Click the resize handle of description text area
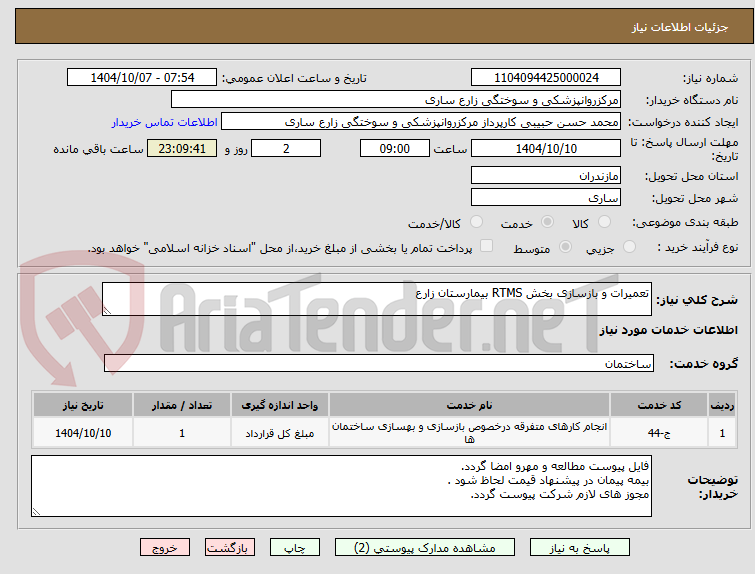 pyautogui.click(x=107, y=311)
